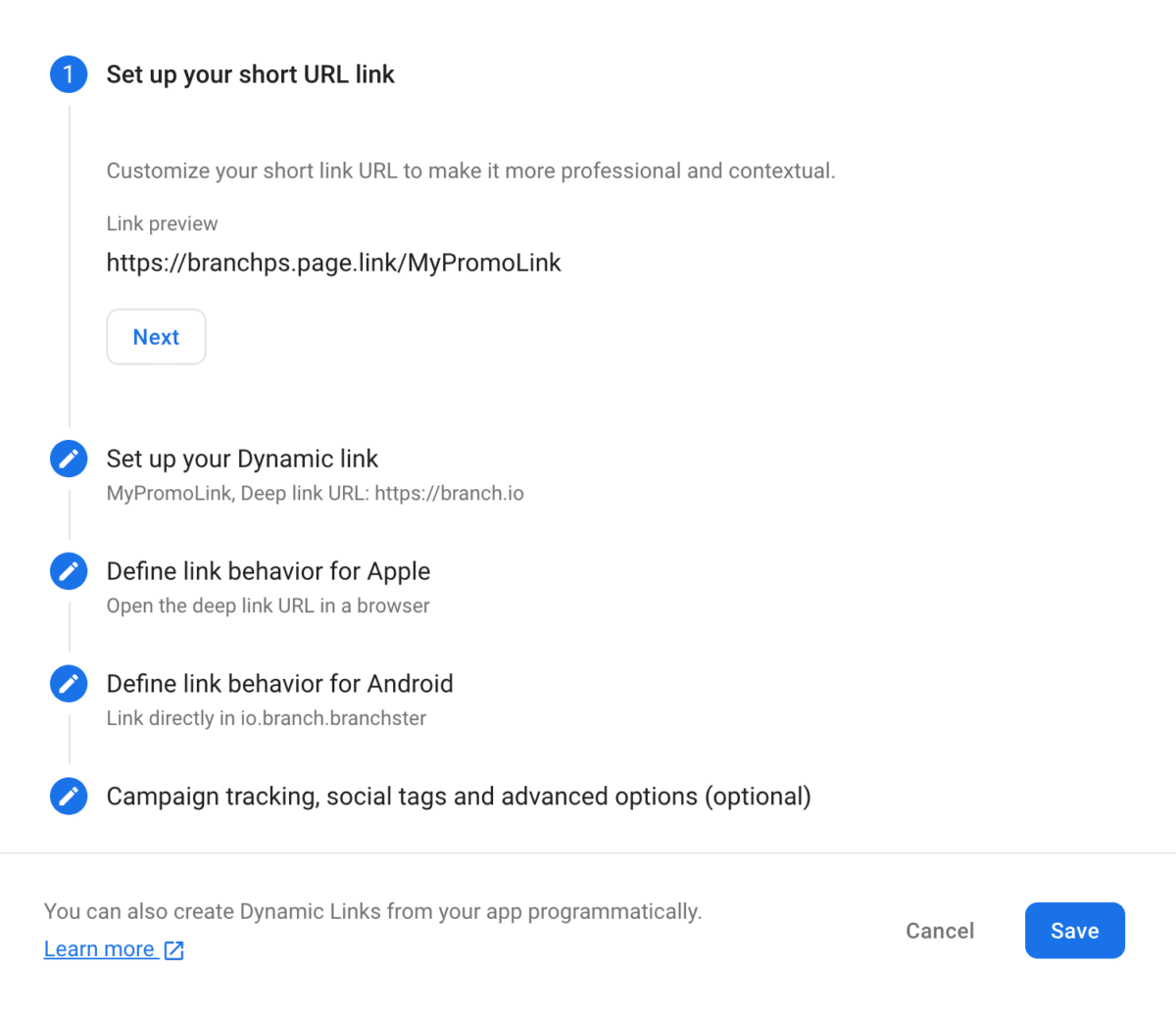
Task: Click the edit icon for campaign tracking options
Action: point(69,796)
